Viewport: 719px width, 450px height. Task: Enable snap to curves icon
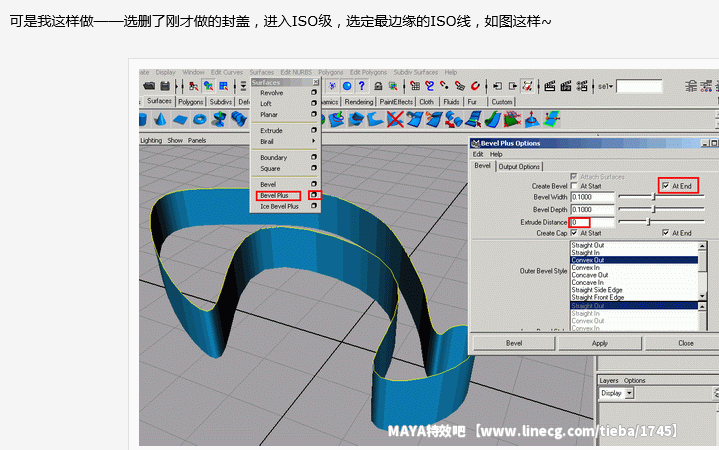(430, 86)
